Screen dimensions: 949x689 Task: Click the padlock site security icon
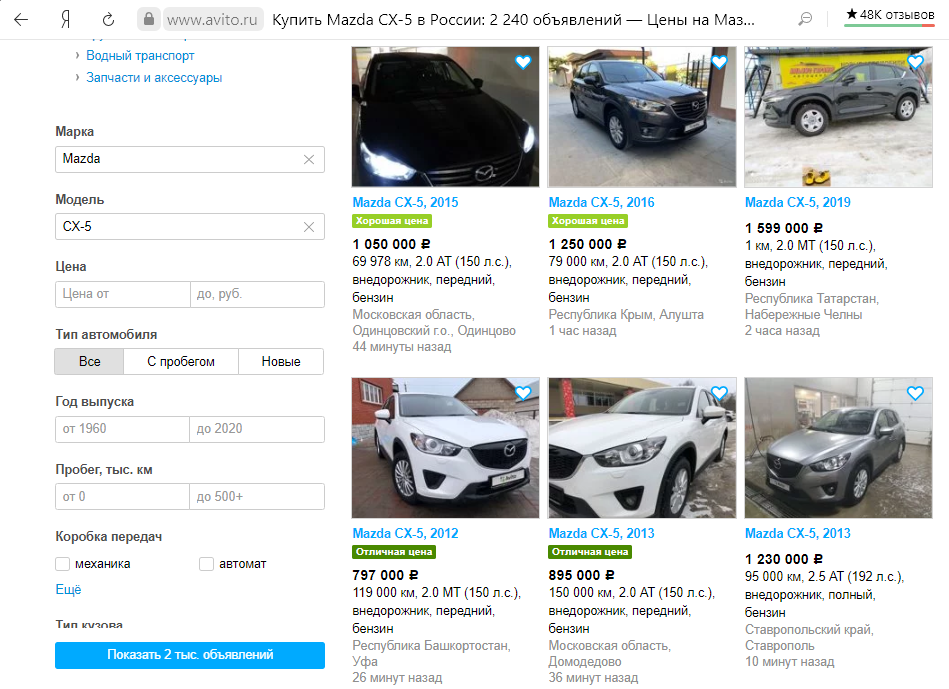(148, 19)
